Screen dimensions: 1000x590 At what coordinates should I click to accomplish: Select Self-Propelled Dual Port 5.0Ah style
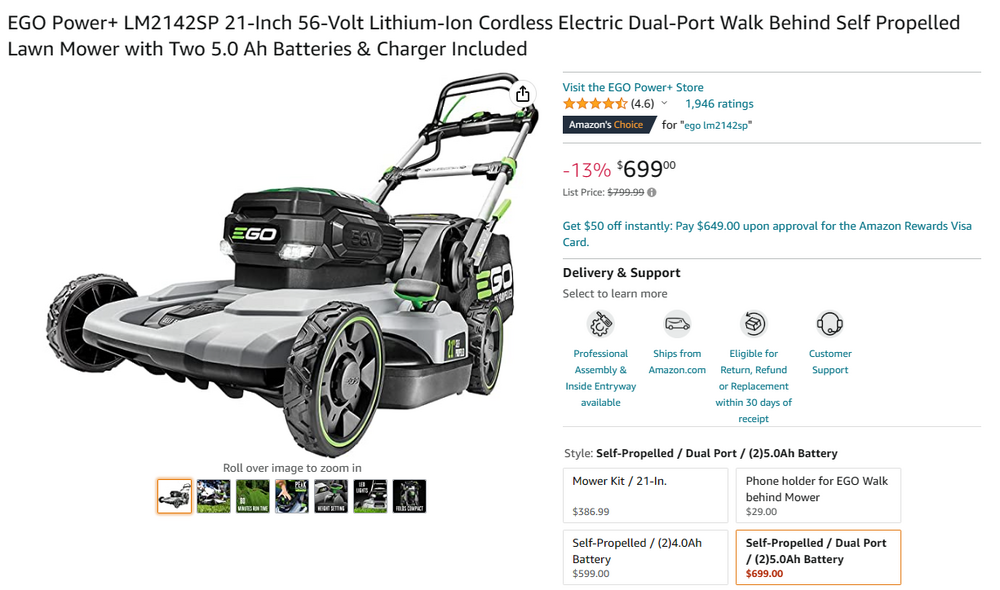pos(818,557)
